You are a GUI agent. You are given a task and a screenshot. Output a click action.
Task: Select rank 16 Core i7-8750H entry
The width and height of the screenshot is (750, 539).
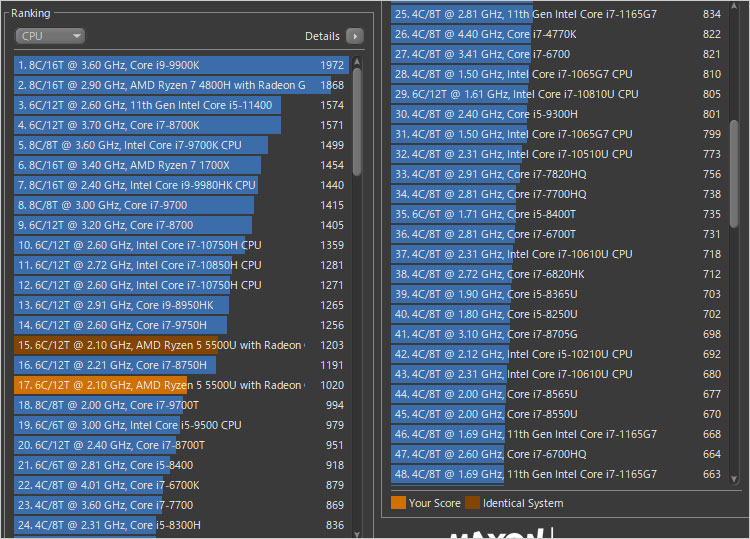click(x=182, y=365)
